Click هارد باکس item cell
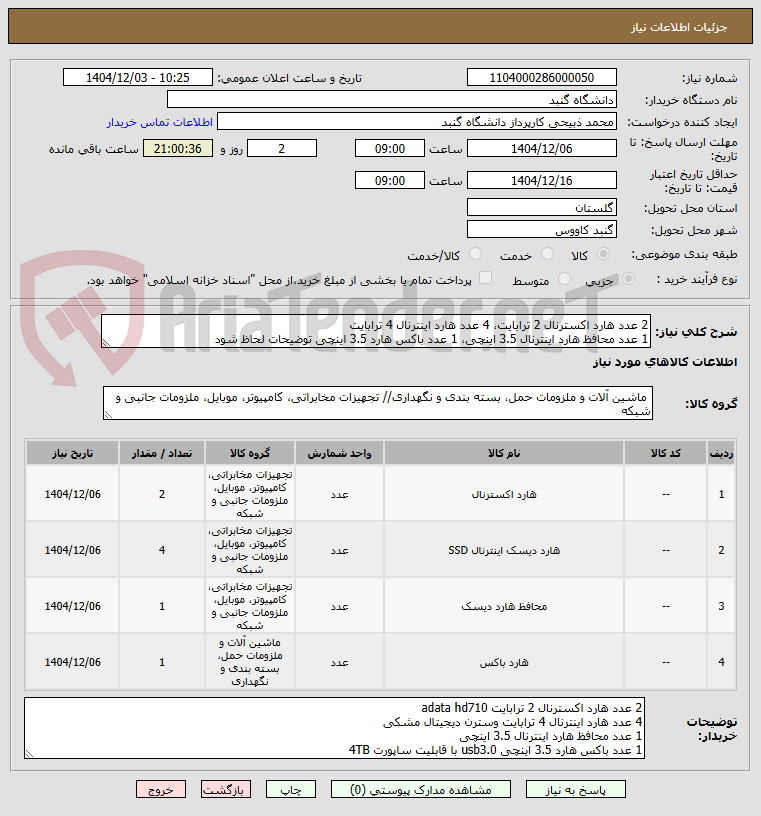 [x=504, y=662]
